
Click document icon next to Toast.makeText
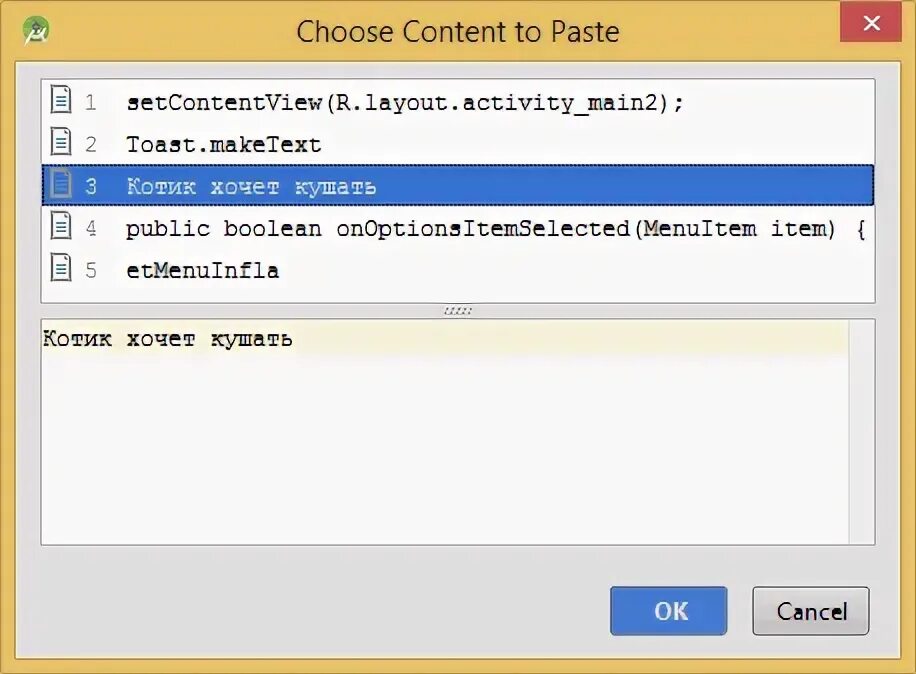coord(62,143)
